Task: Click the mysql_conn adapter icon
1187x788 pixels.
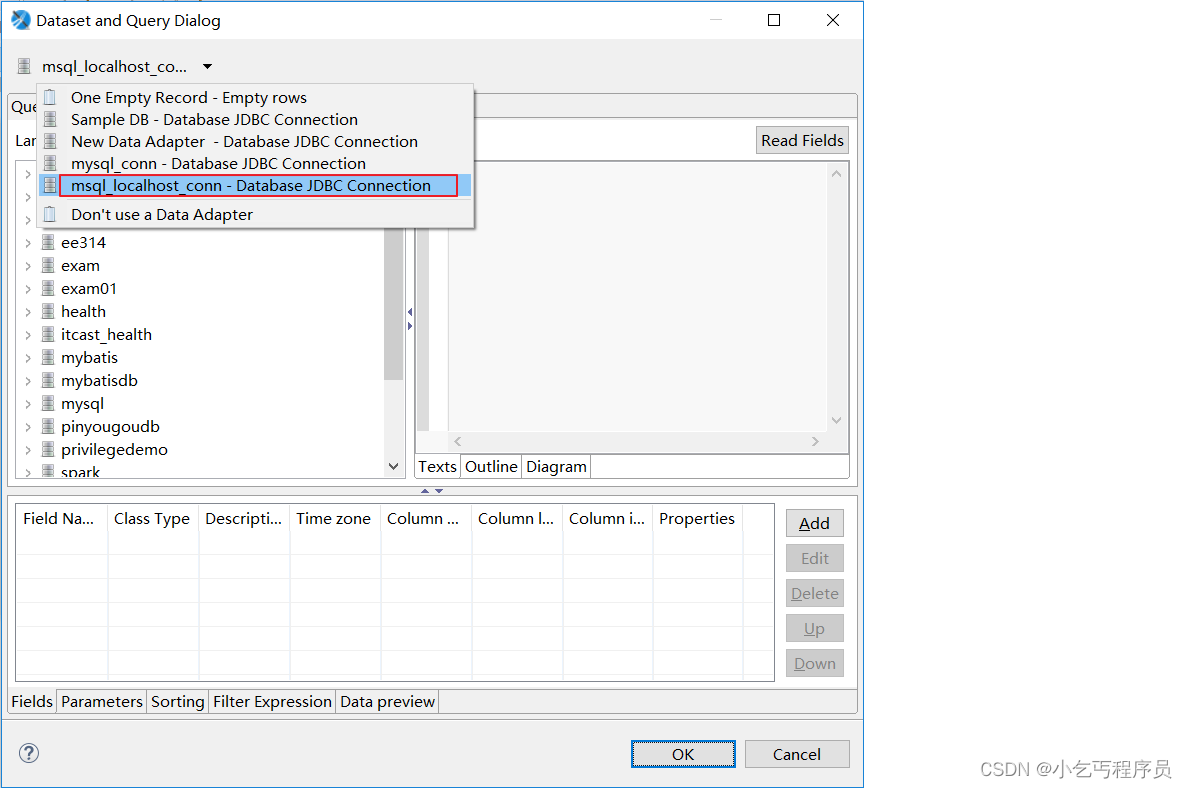Action: point(50,163)
